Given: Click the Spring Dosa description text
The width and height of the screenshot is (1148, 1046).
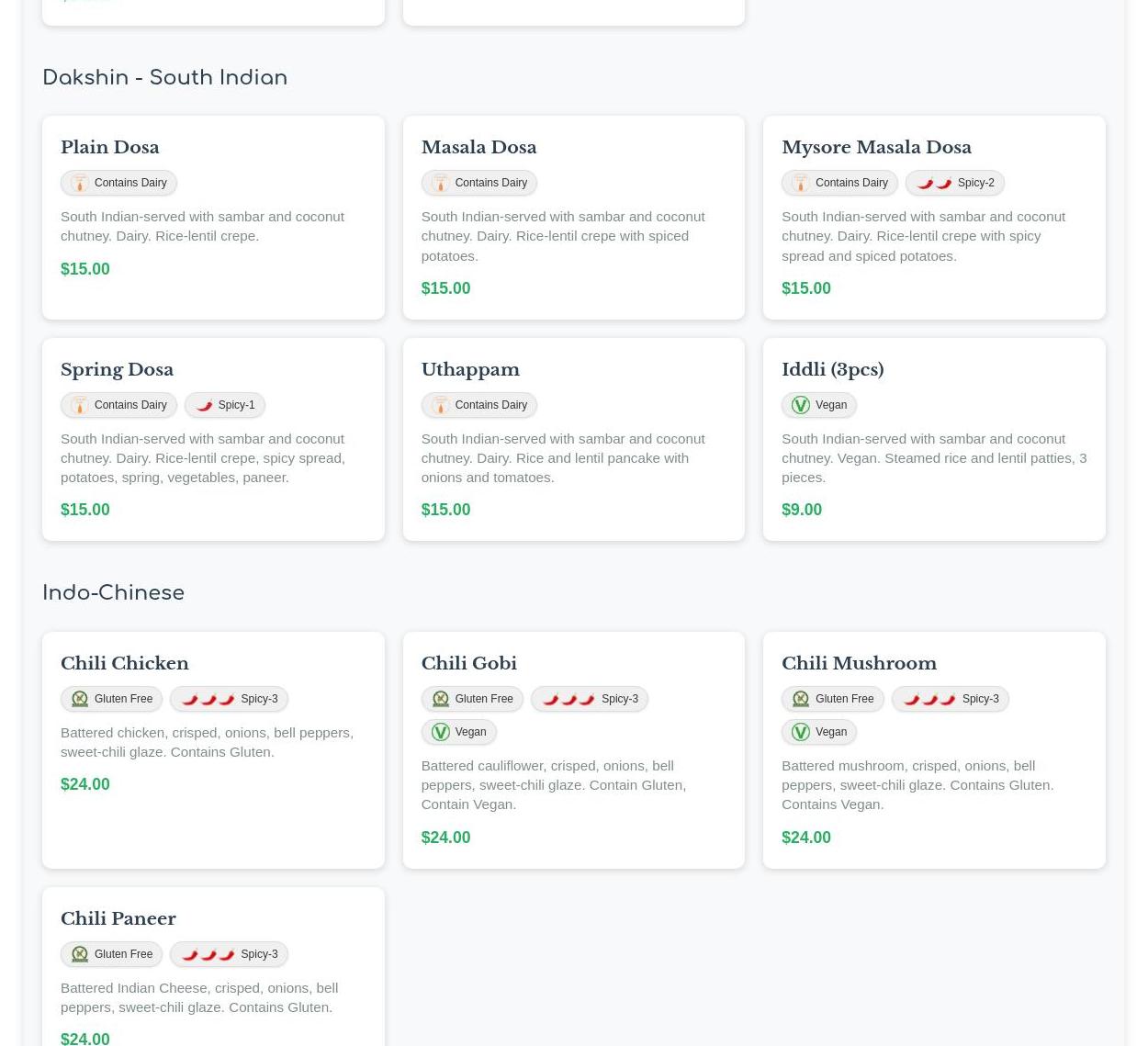Looking at the screenshot, I should (203, 457).
